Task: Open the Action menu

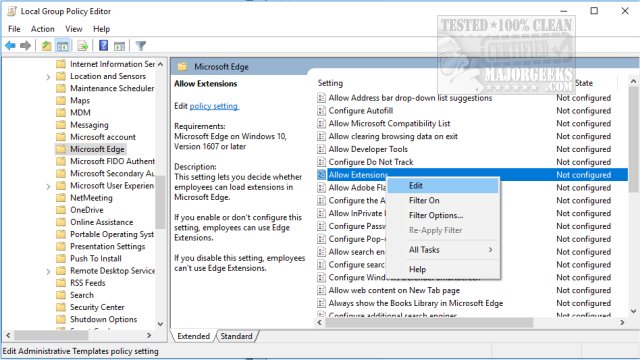Action: pos(42,29)
